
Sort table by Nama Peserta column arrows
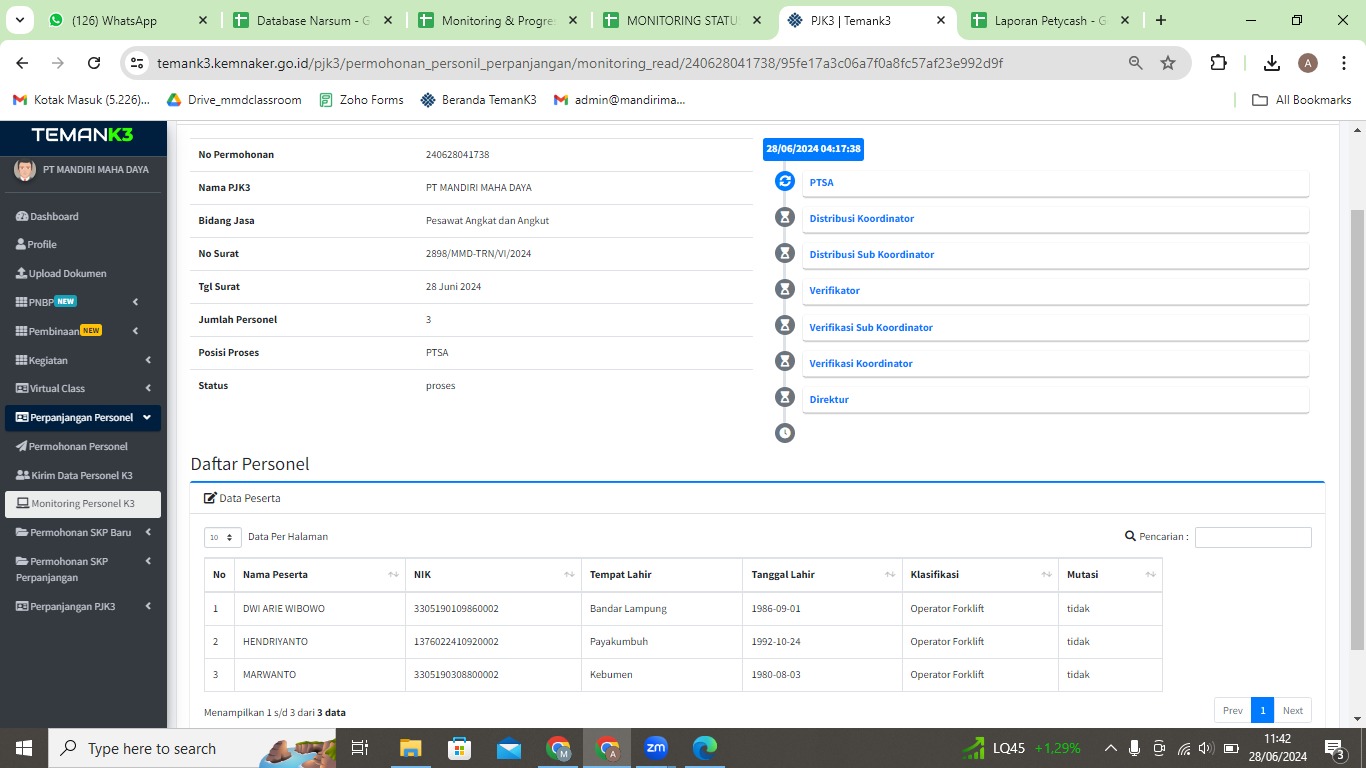point(393,575)
